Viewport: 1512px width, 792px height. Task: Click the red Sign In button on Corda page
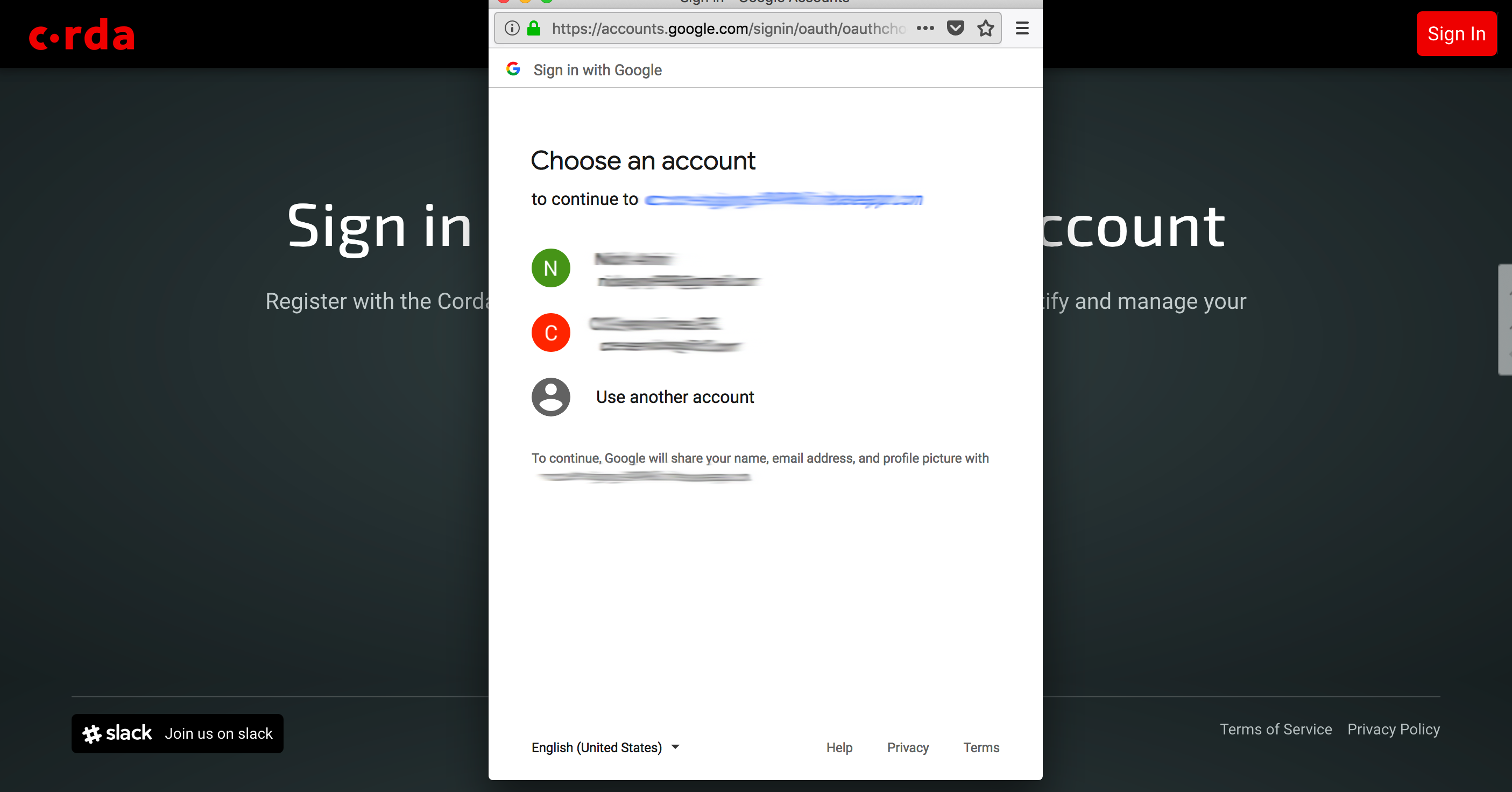1456,33
